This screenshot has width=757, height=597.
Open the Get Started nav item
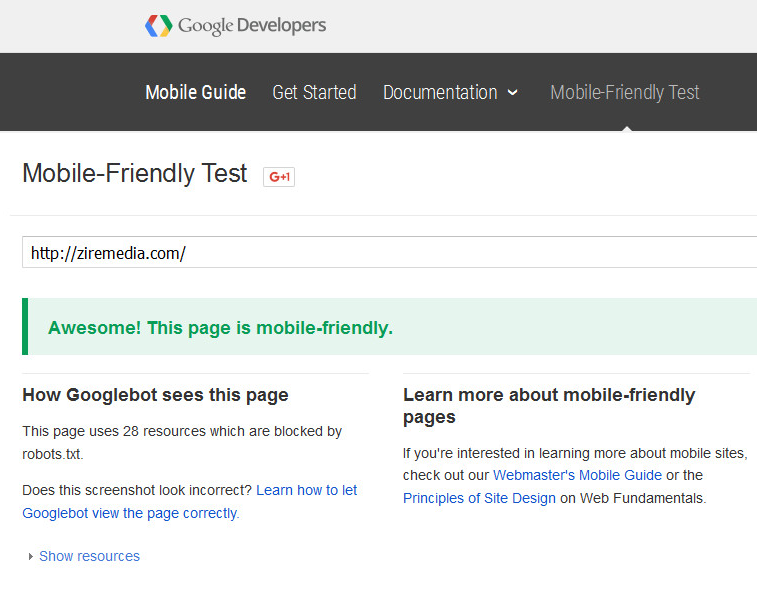314,92
